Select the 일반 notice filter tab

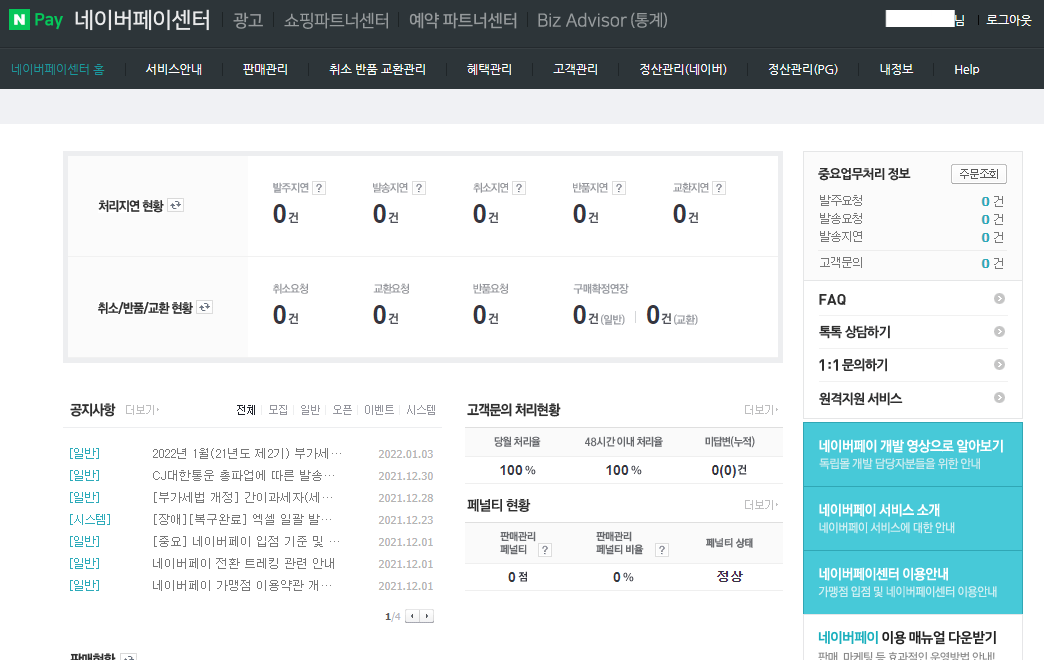(310, 410)
